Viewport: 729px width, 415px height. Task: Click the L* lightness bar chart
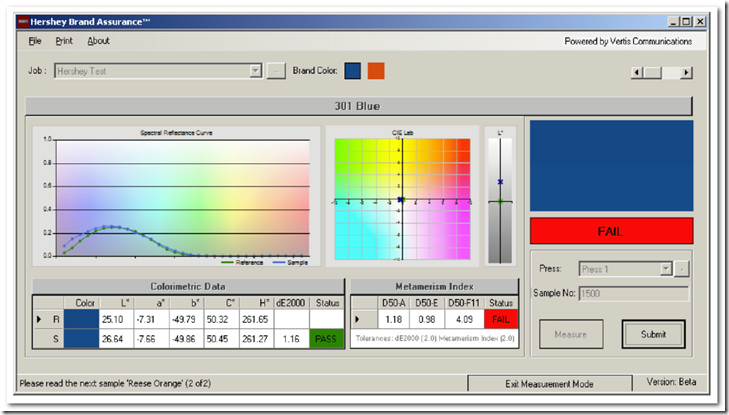point(500,197)
